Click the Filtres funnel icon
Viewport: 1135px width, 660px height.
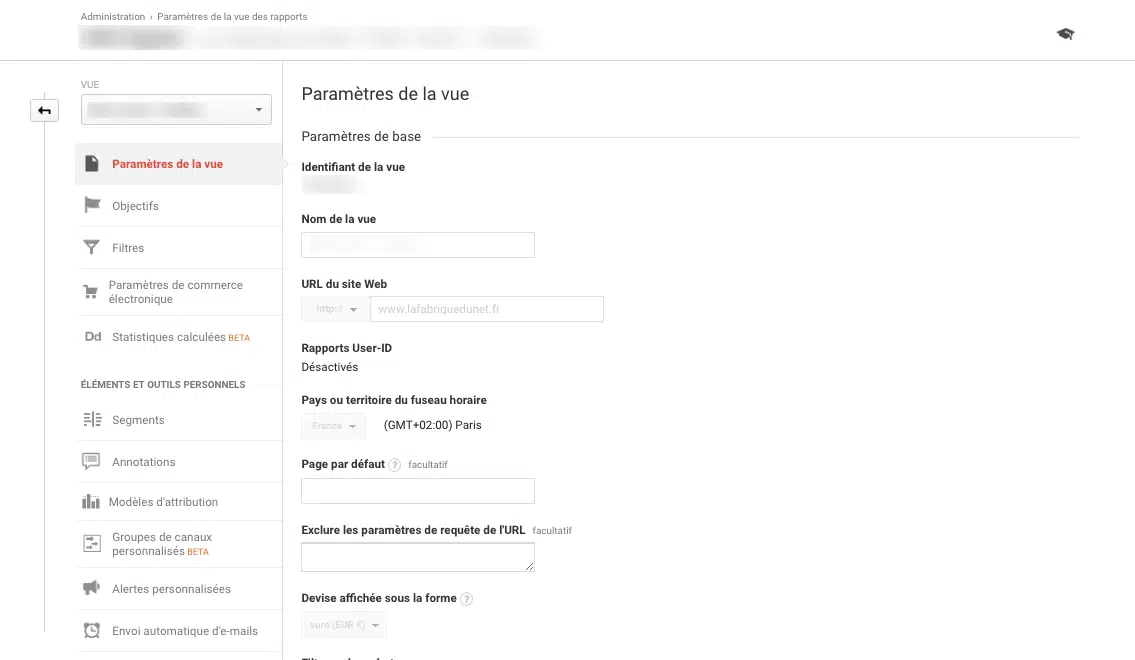[92, 247]
